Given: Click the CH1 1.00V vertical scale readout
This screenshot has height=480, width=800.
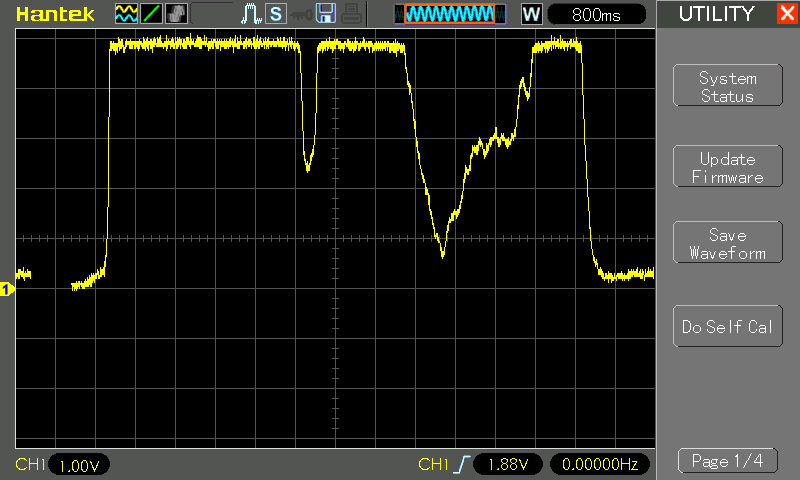Looking at the screenshot, I should click(78, 465).
